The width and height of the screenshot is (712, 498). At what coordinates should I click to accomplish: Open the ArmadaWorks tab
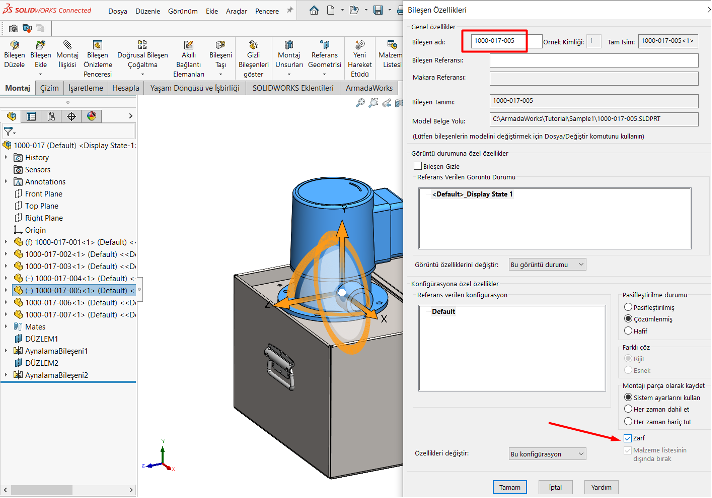369,88
